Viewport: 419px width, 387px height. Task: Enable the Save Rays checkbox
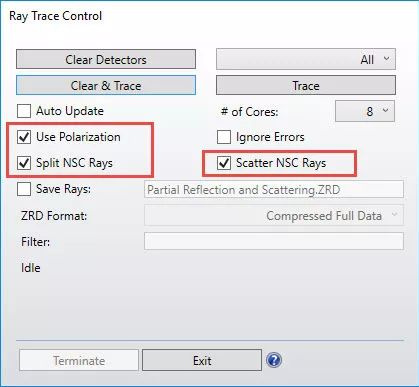[x=24, y=189]
